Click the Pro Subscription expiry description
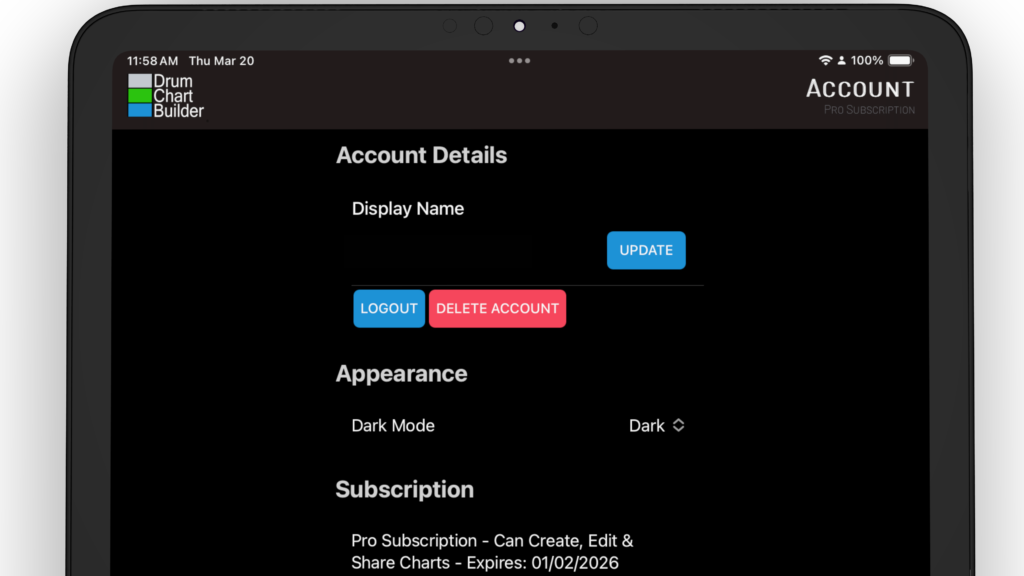 [x=492, y=551]
